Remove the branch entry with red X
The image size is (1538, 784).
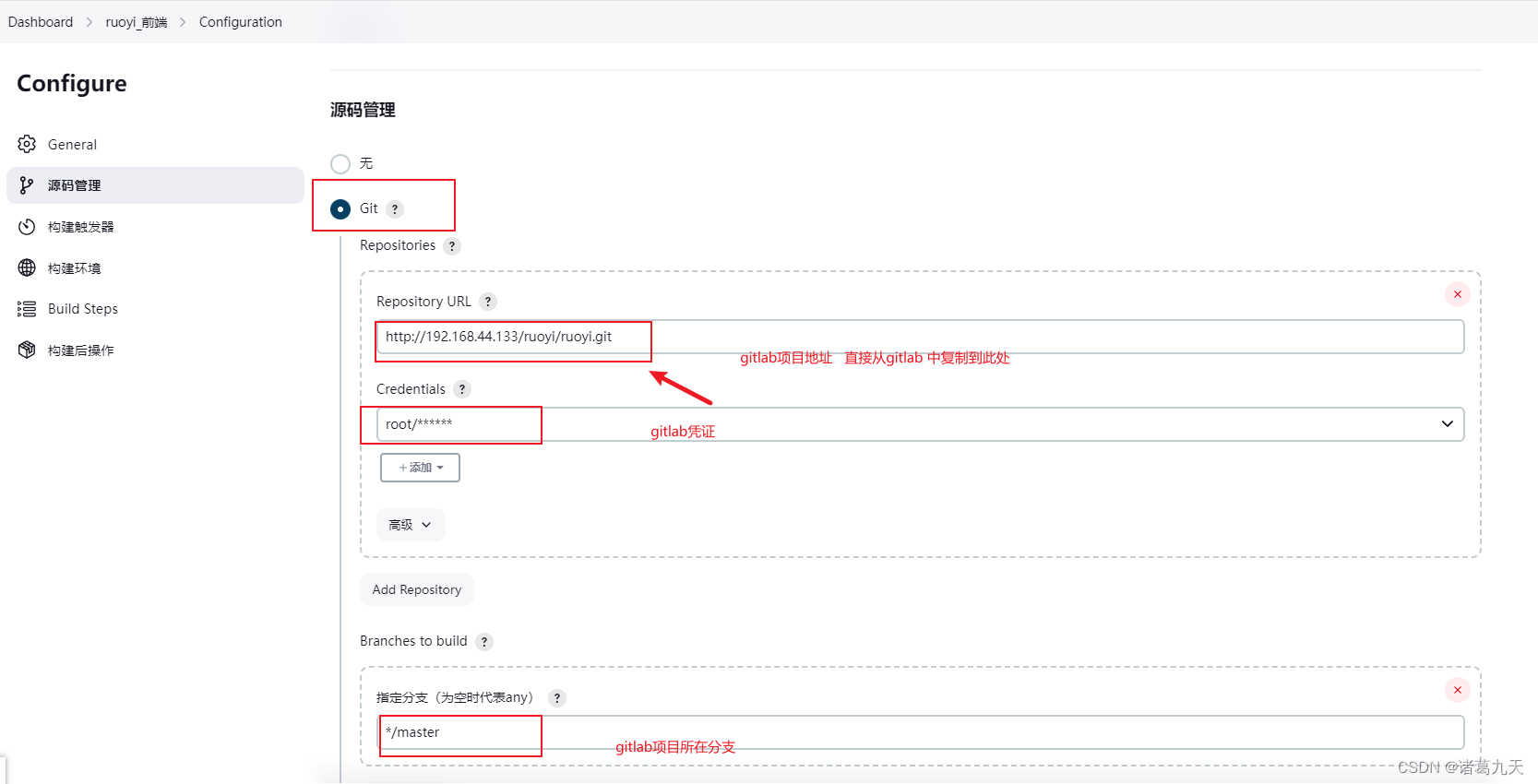click(x=1458, y=690)
